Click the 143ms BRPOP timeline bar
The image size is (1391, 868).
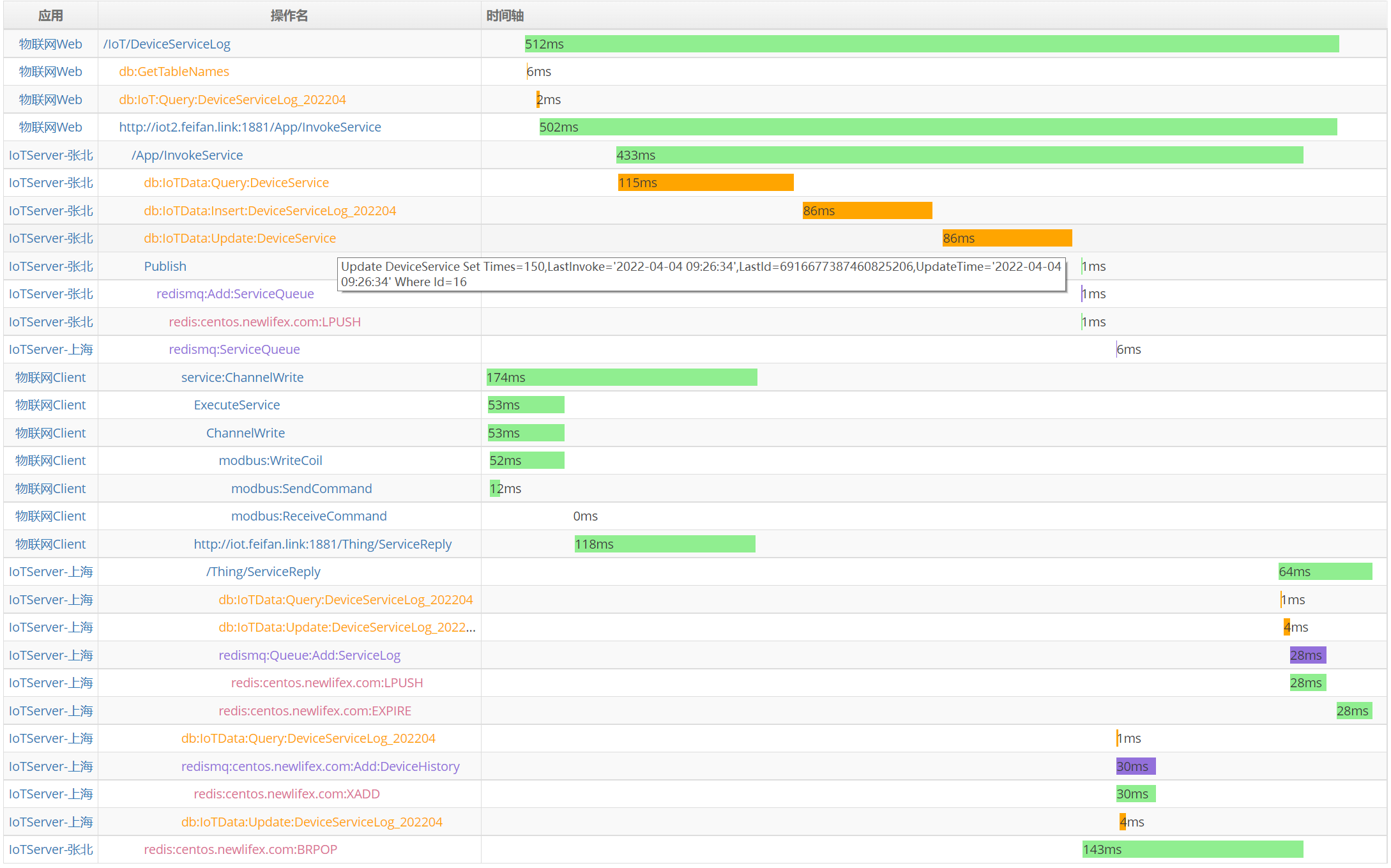(x=1192, y=849)
